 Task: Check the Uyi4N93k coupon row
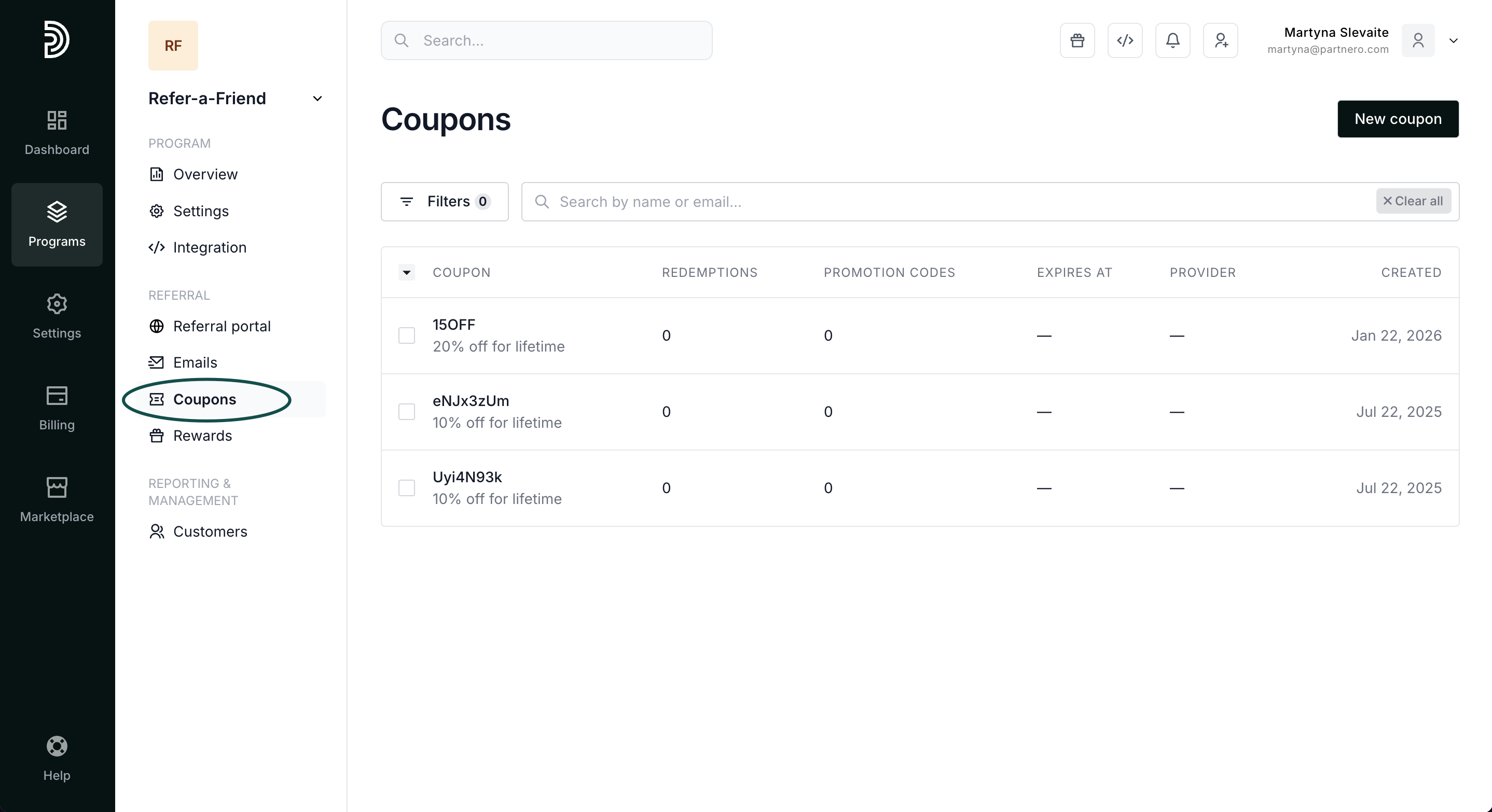click(x=407, y=488)
